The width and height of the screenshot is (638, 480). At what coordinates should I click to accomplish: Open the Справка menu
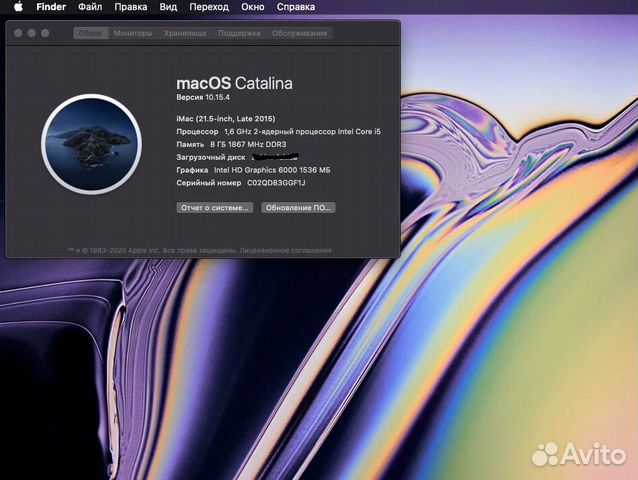pyautogui.click(x=296, y=7)
